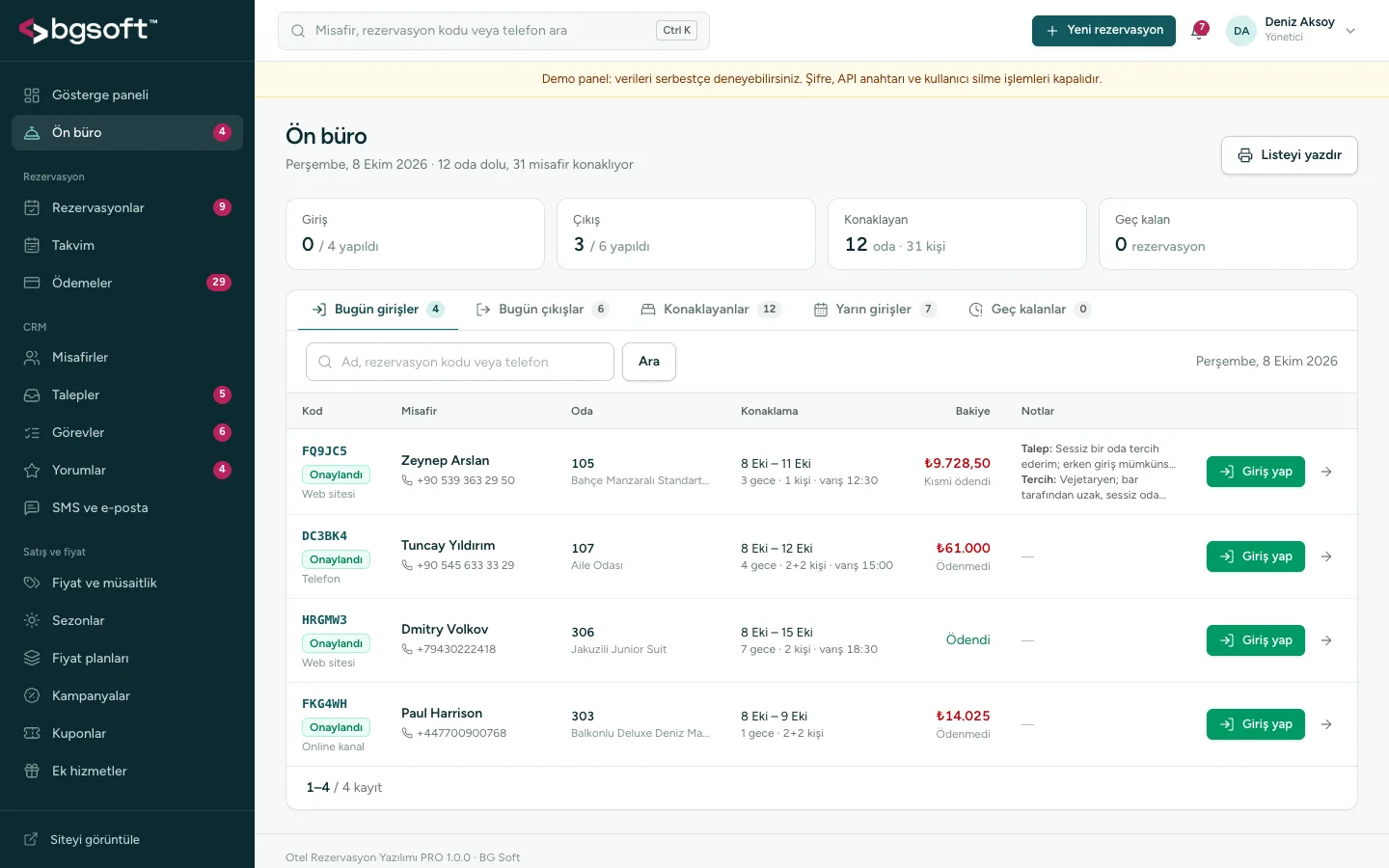Open the Konaklayanlar tab
The image size is (1389, 868).
pyautogui.click(x=711, y=310)
